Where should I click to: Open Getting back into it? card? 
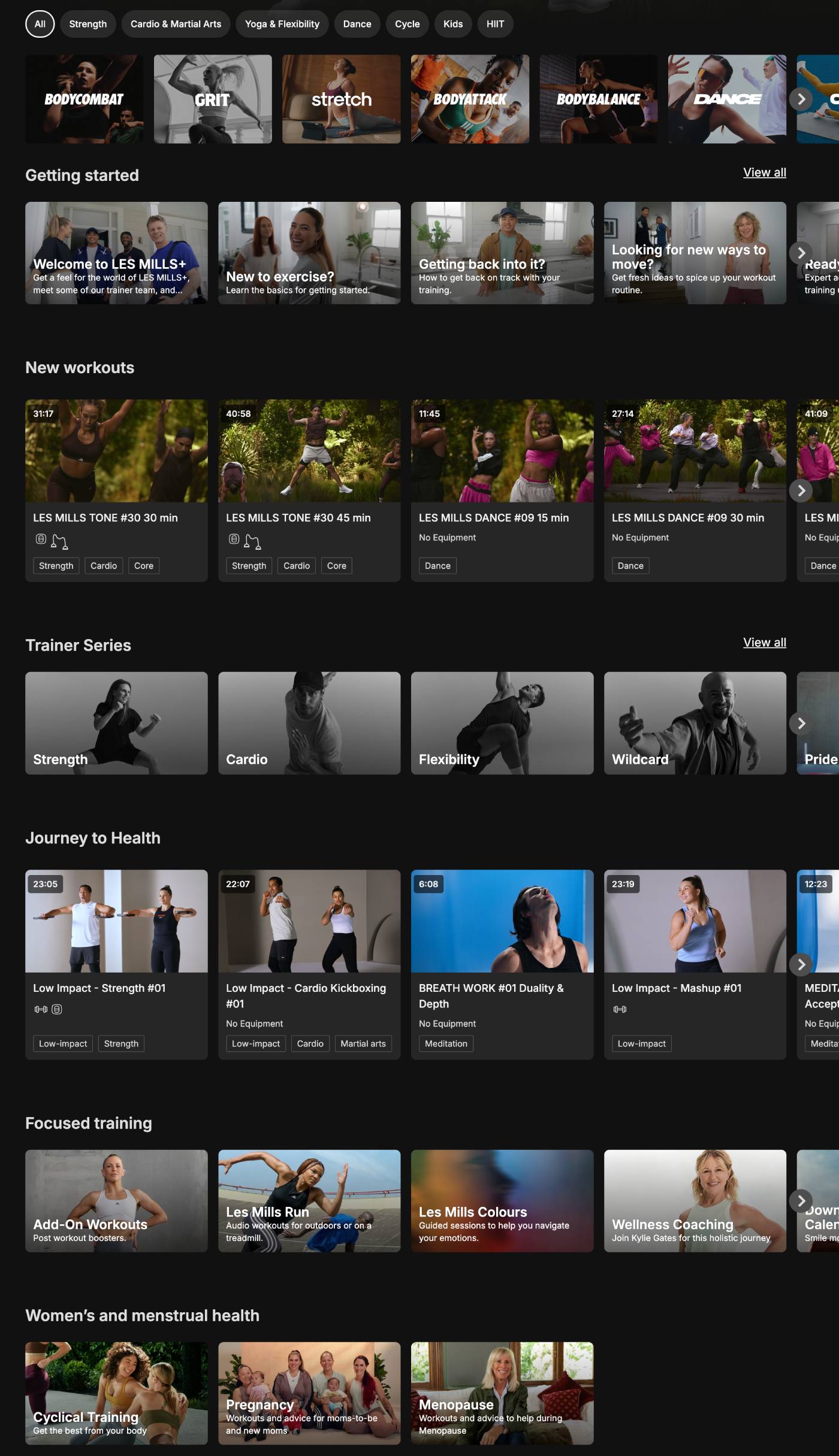click(502, 253)
